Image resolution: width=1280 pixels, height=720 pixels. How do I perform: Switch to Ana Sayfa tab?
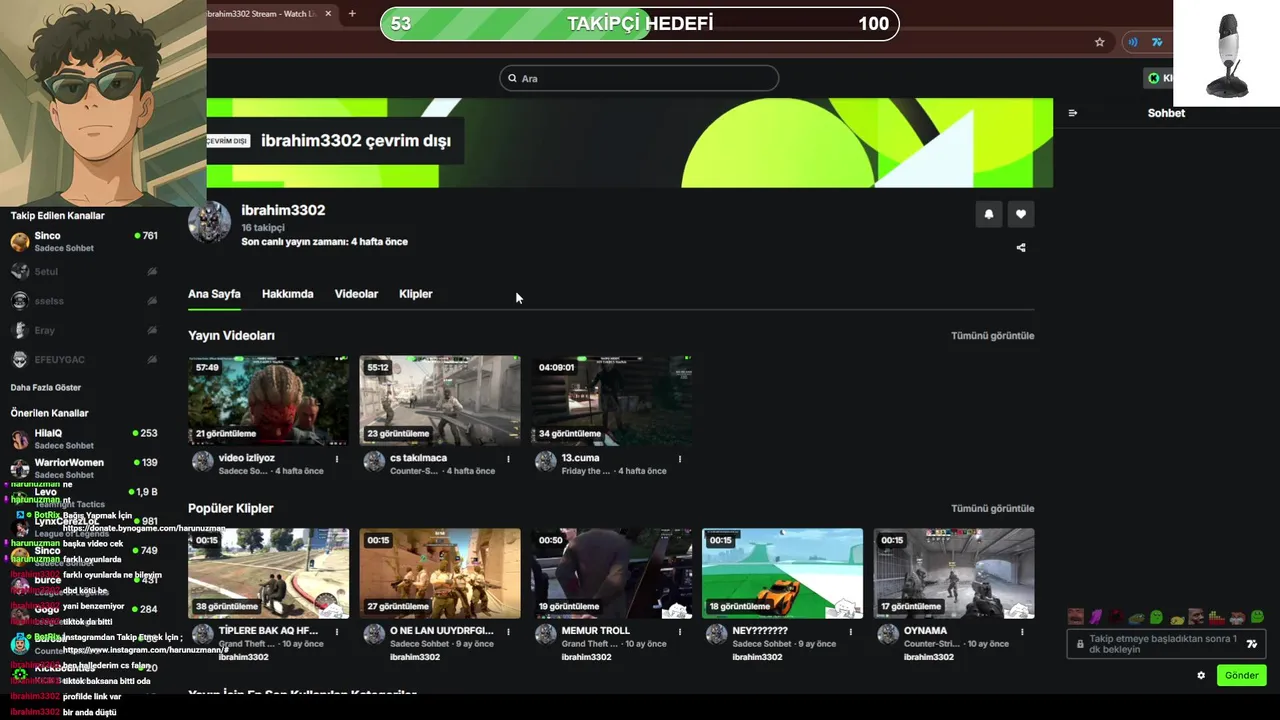coord(214,294)
